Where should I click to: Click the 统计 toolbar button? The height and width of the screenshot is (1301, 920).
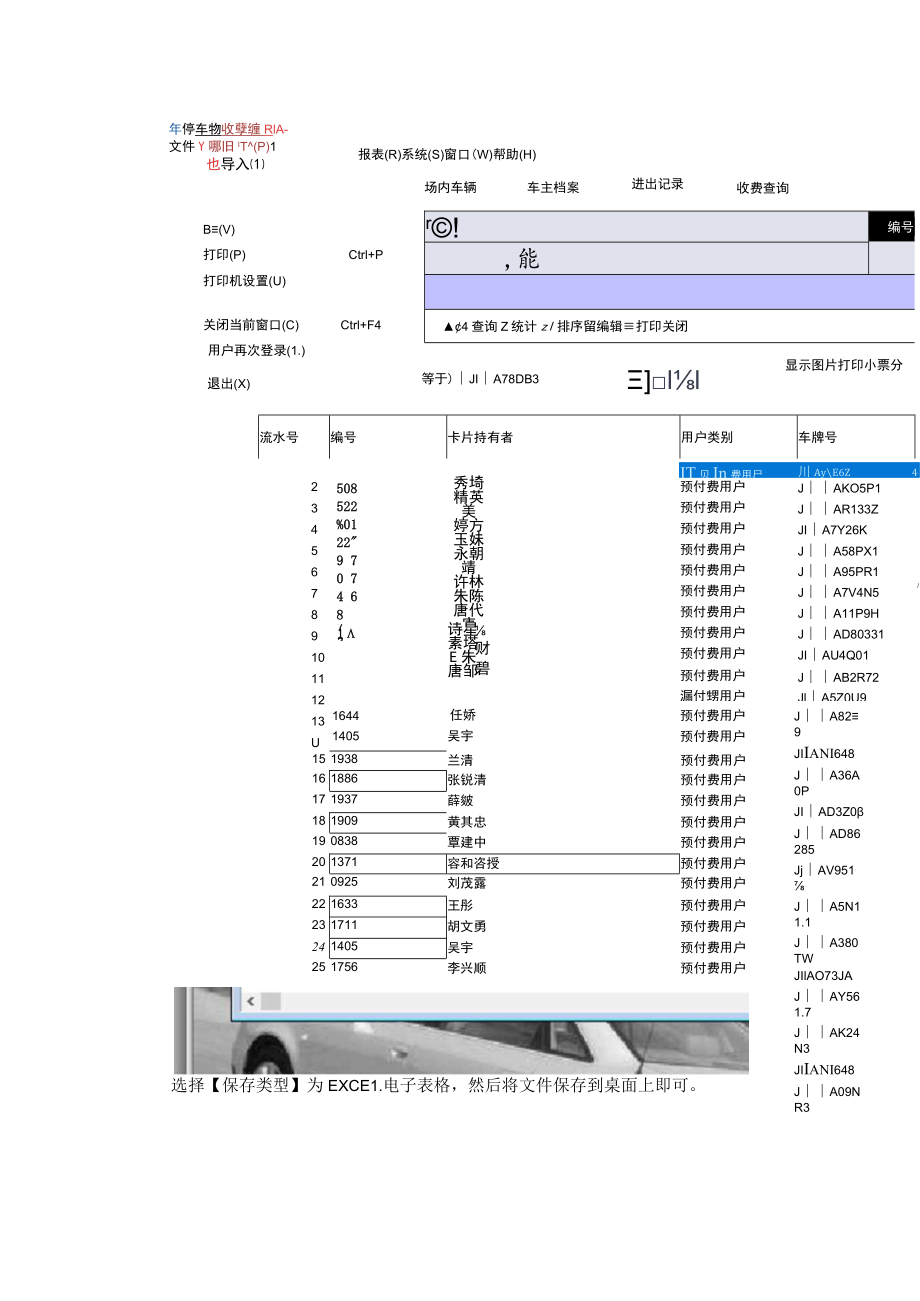tap(522, 326)
